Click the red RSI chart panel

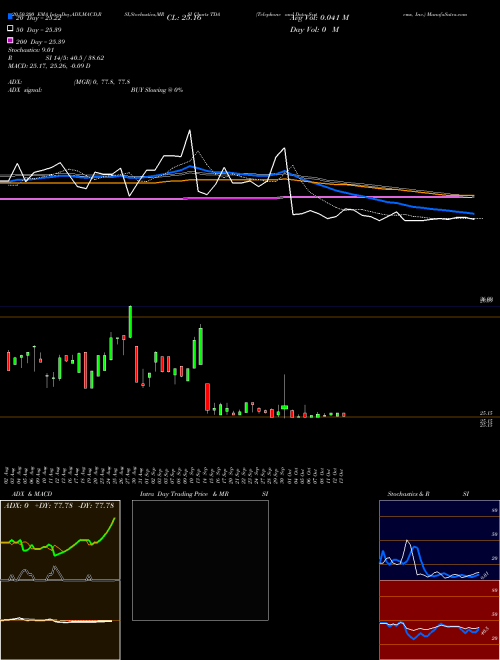[439, 620]
